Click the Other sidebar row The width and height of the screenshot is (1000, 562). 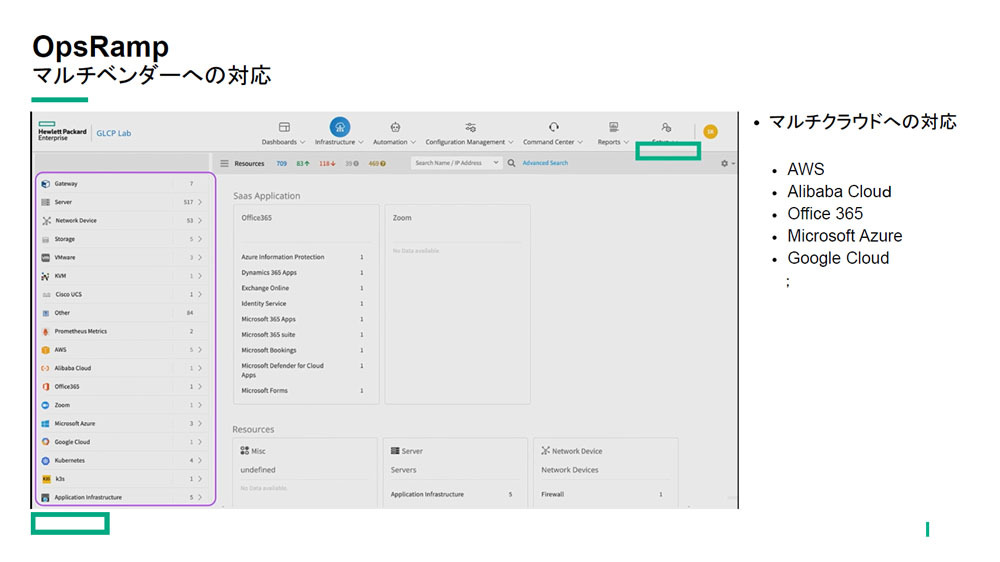click(x=122, y=313)
